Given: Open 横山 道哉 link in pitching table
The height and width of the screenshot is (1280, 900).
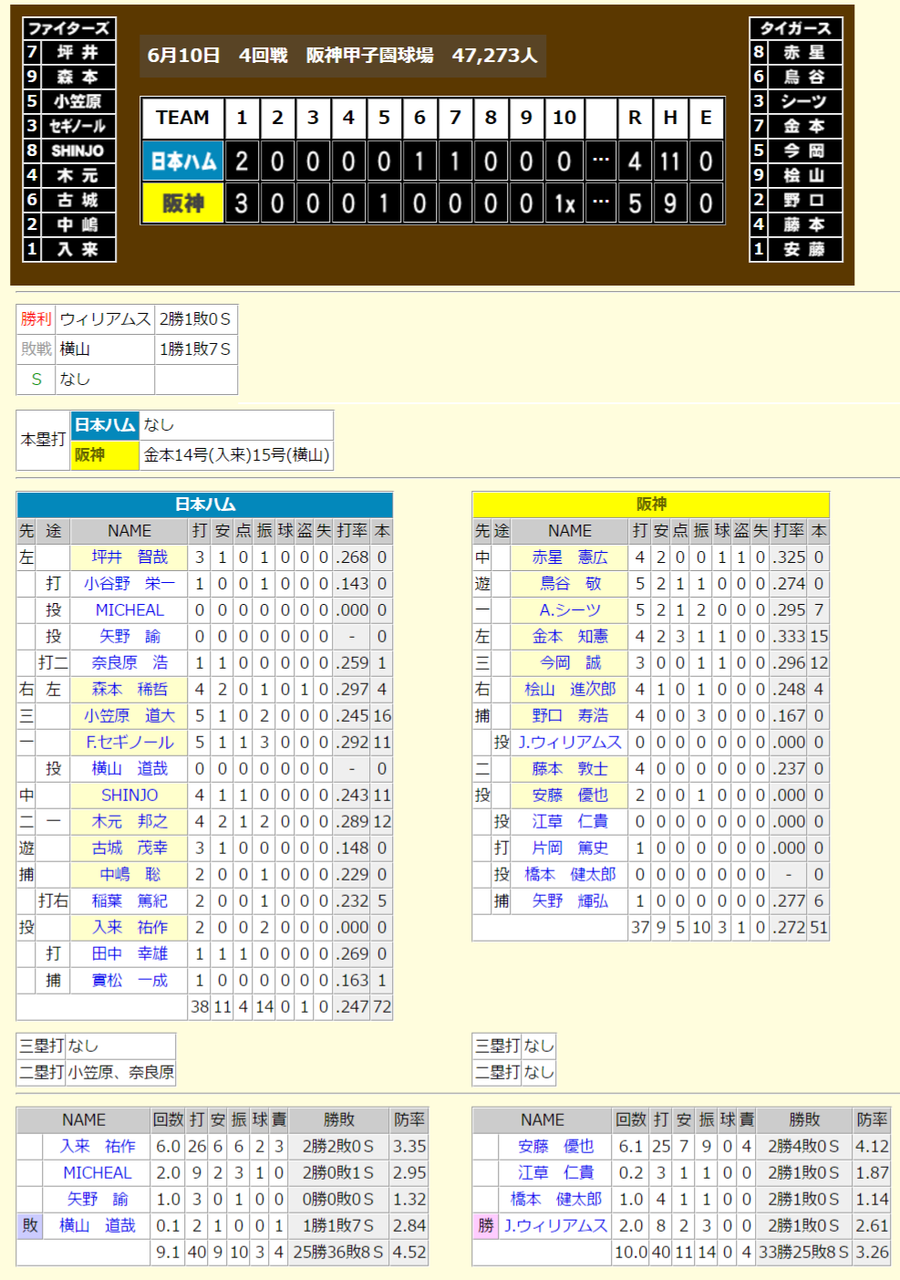Looking at the screenshot, I should point(97,1225).
